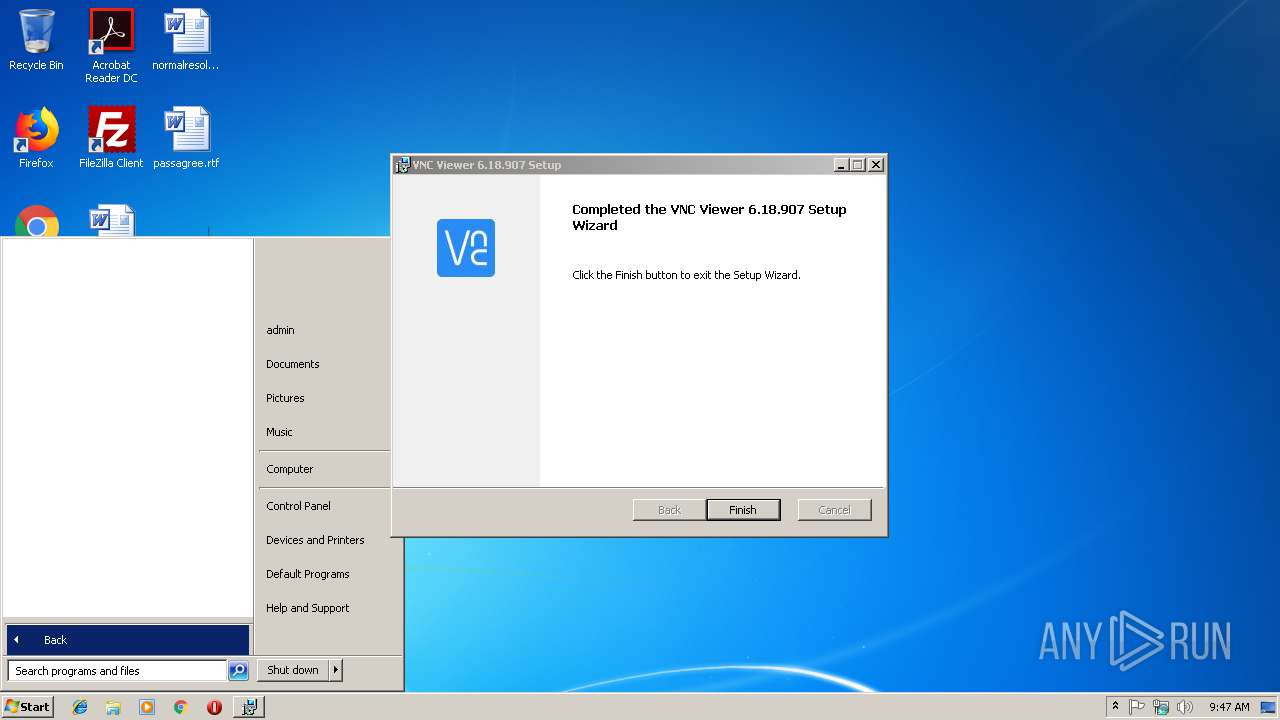Open Music from the Start menu

[279, 432]
